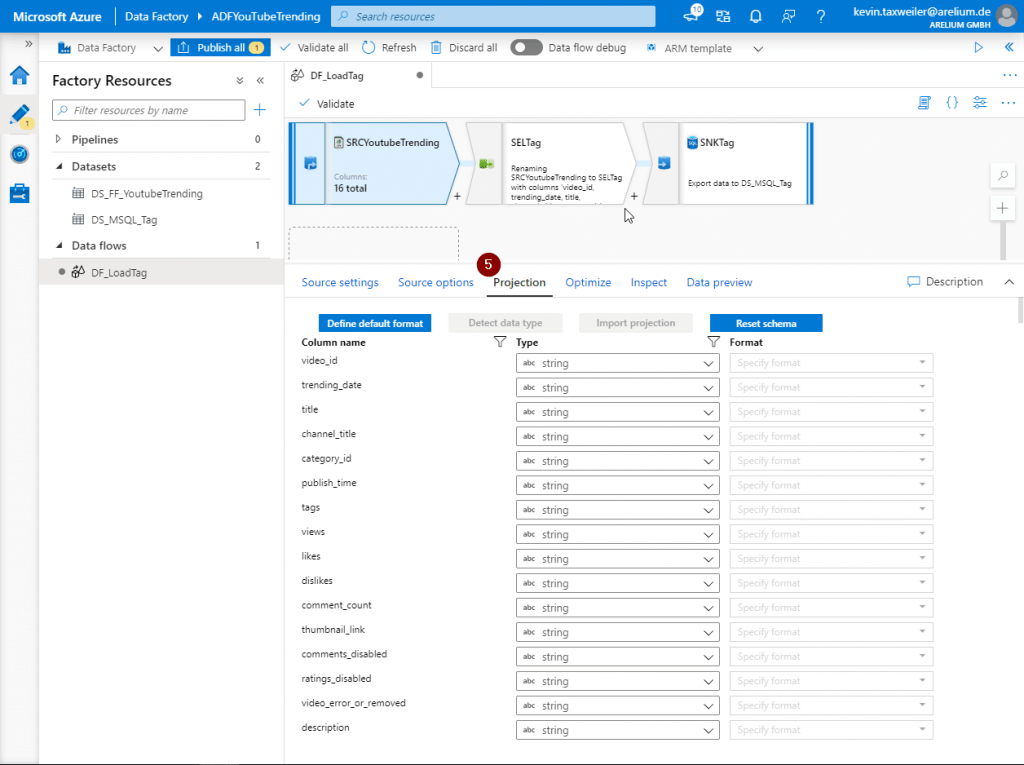1024x765 pixels.
Task: Open the Type dropdown for video_id column
Action: click(617, 362)
